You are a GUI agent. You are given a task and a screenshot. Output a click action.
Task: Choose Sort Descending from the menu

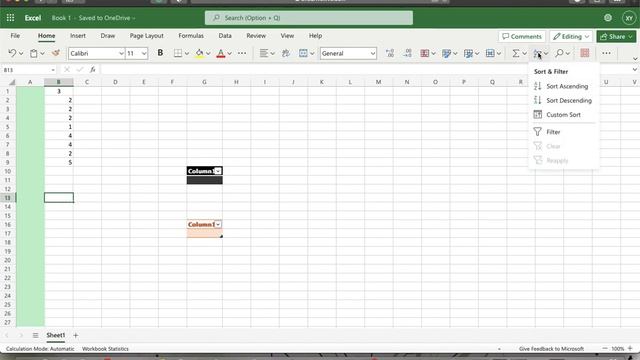tap(563, 100)
